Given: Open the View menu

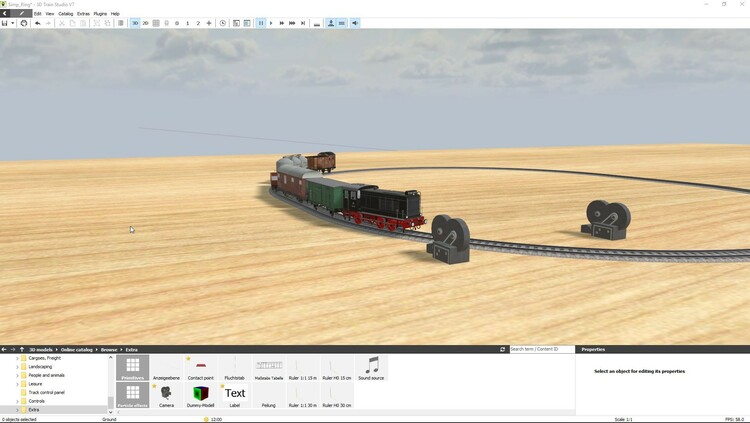Looking at the screenshot, I should click(50, 14).
